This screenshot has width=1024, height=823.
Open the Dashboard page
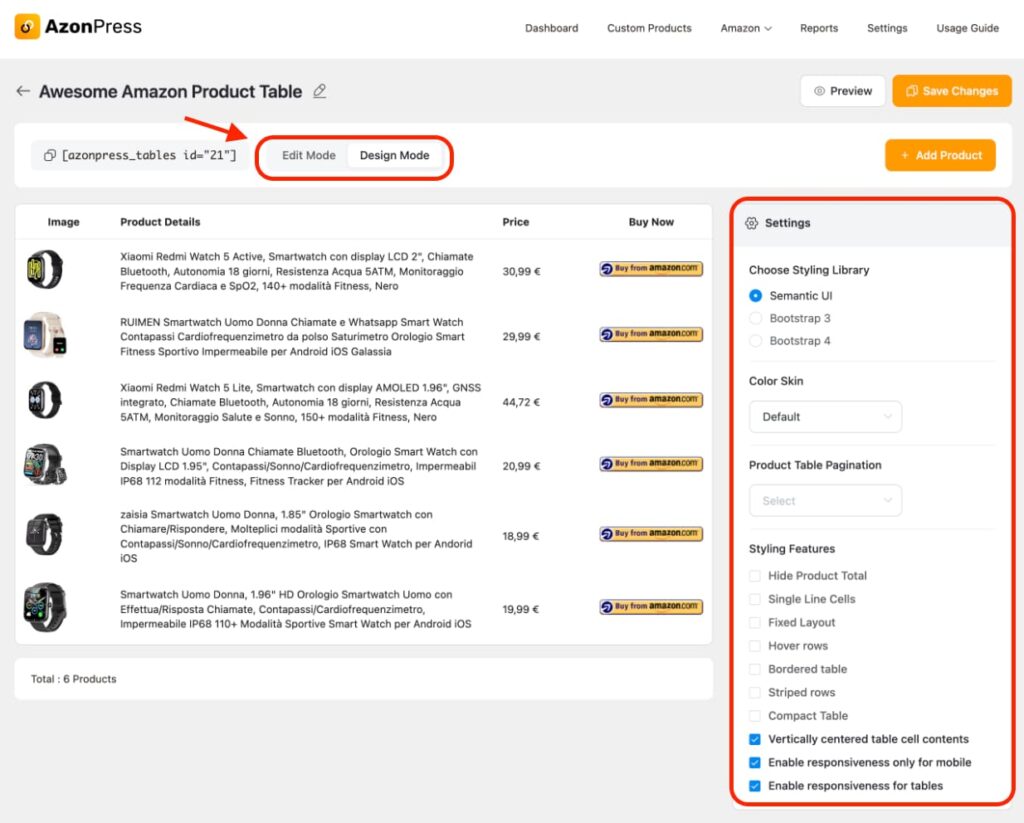(551, 28)
